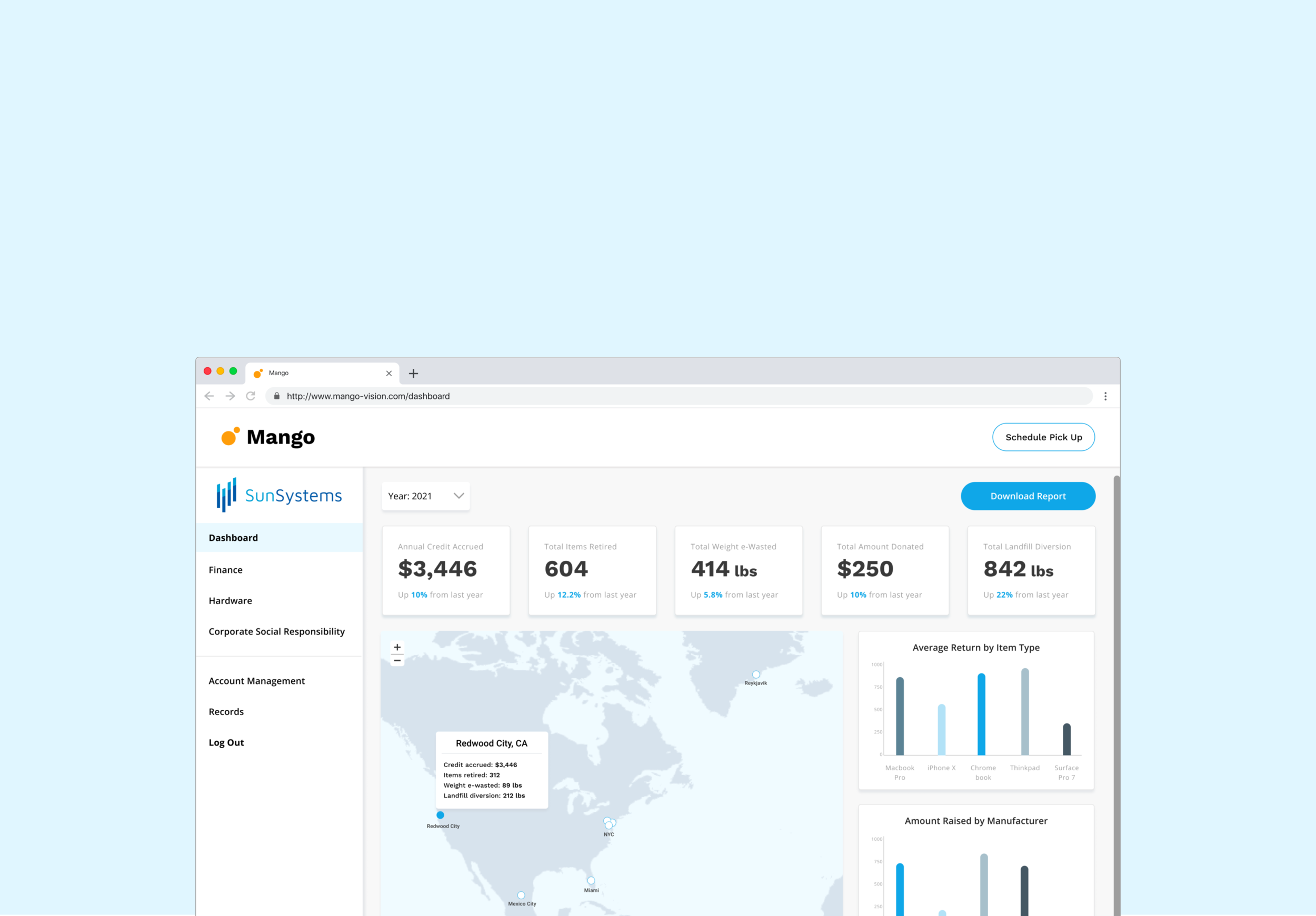Click the page's vertical scrollbar
Screen dimensions: 1316x916
(x=1116, y=688)
